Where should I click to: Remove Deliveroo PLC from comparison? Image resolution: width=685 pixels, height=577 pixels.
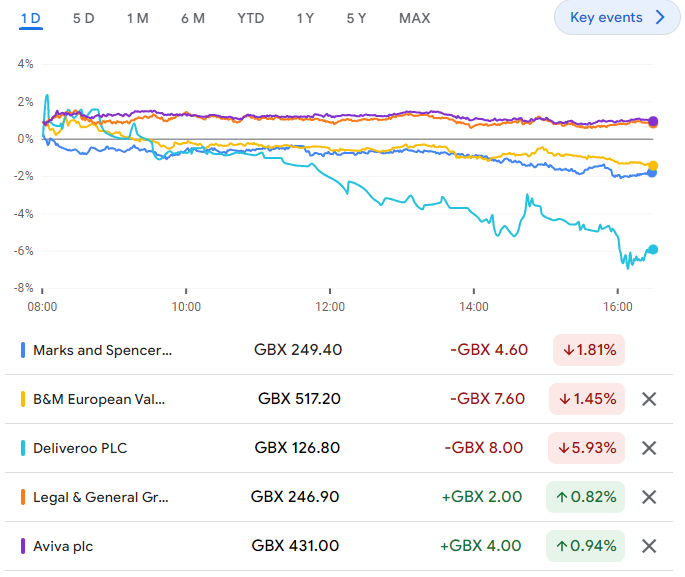(649, 448)
